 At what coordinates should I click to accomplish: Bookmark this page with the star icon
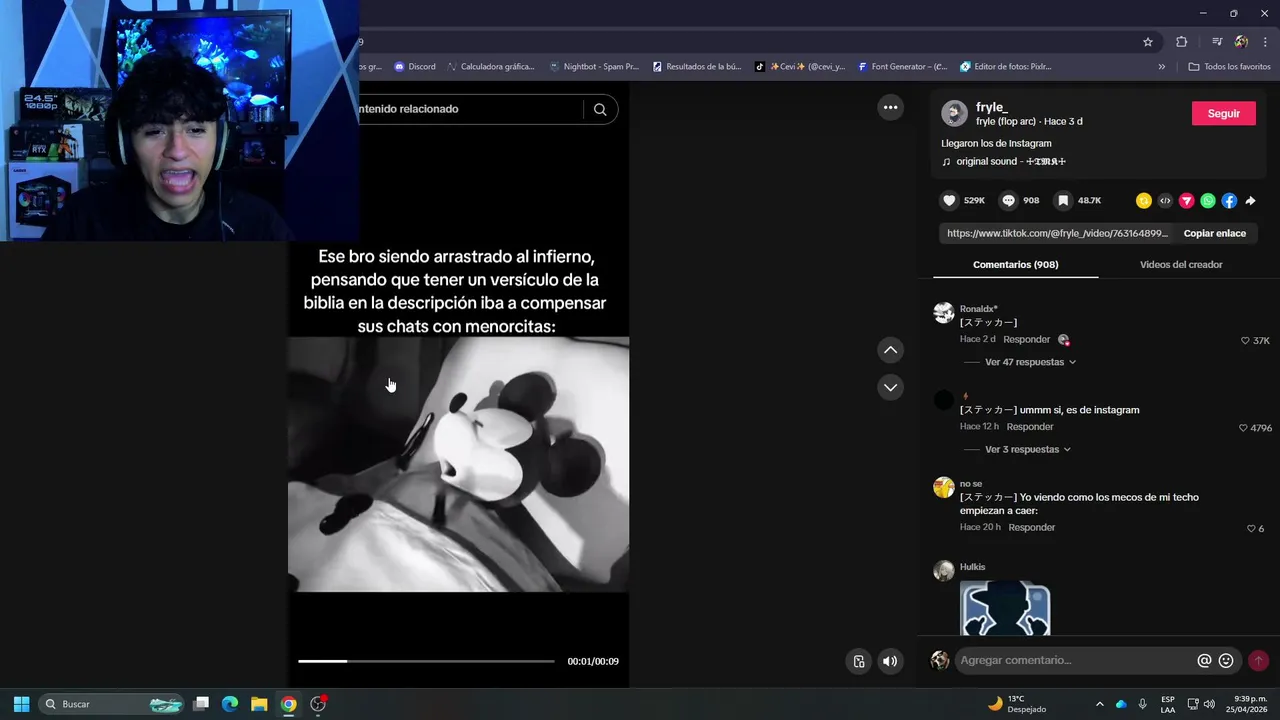(x=1148, y=42)
